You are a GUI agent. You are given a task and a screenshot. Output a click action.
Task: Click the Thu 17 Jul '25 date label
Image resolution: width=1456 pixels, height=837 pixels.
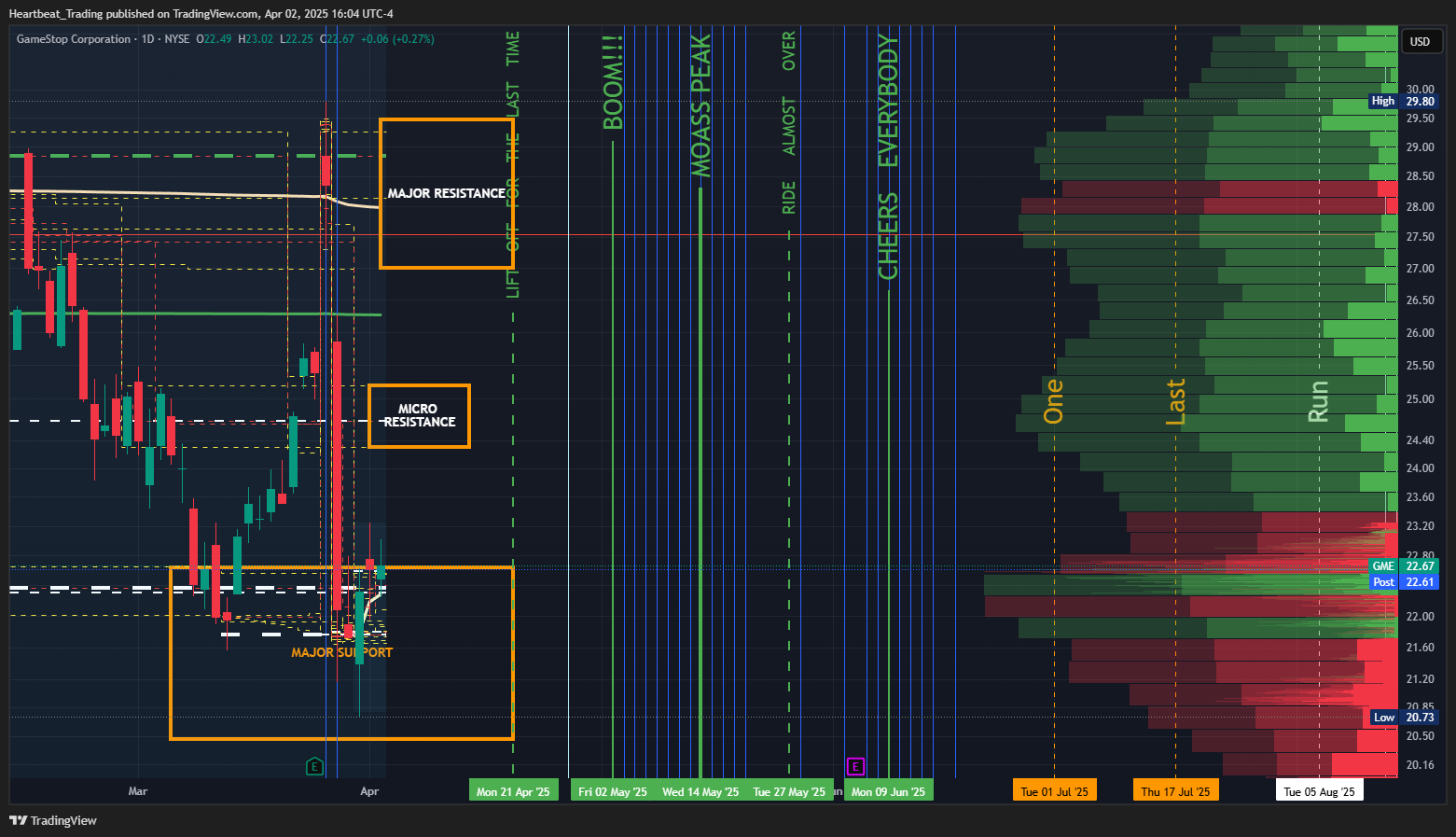[x=1175, y=791]
